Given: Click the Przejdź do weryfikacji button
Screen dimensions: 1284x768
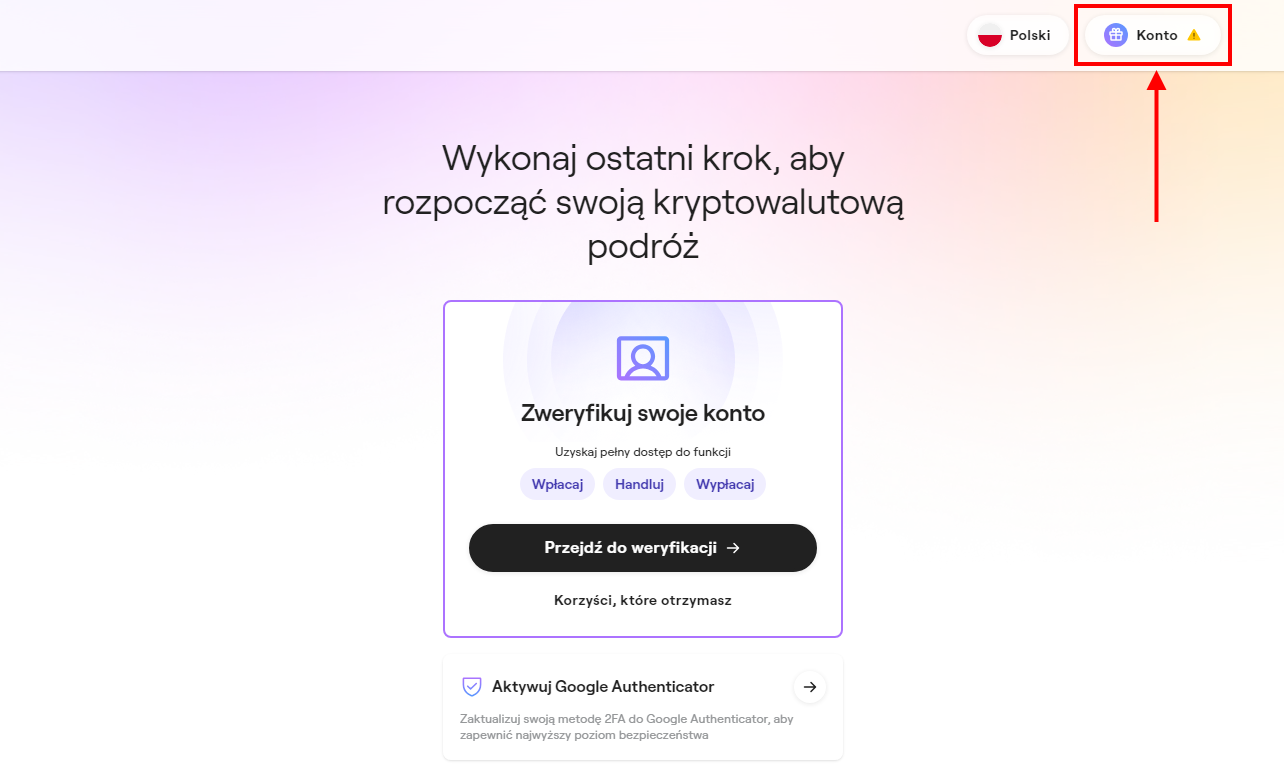Looking at the screenshot, I should pos(643,548).
